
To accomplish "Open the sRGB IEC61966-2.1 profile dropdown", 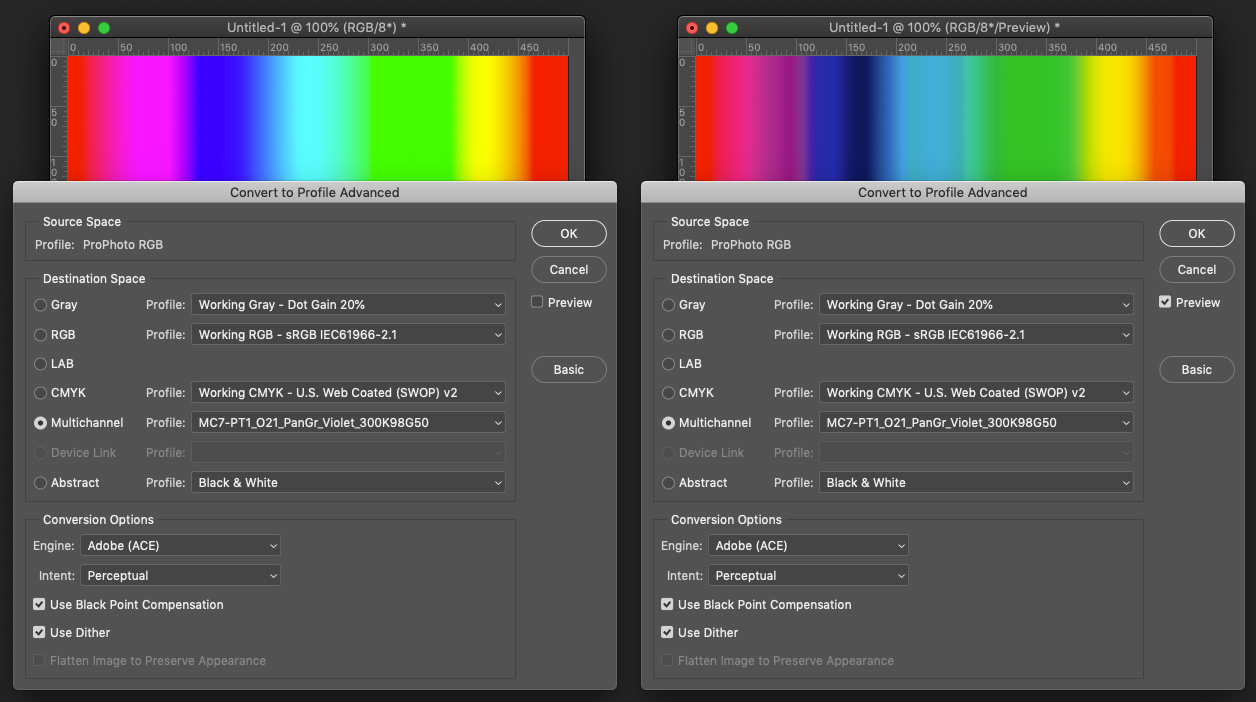I will 348,334.
